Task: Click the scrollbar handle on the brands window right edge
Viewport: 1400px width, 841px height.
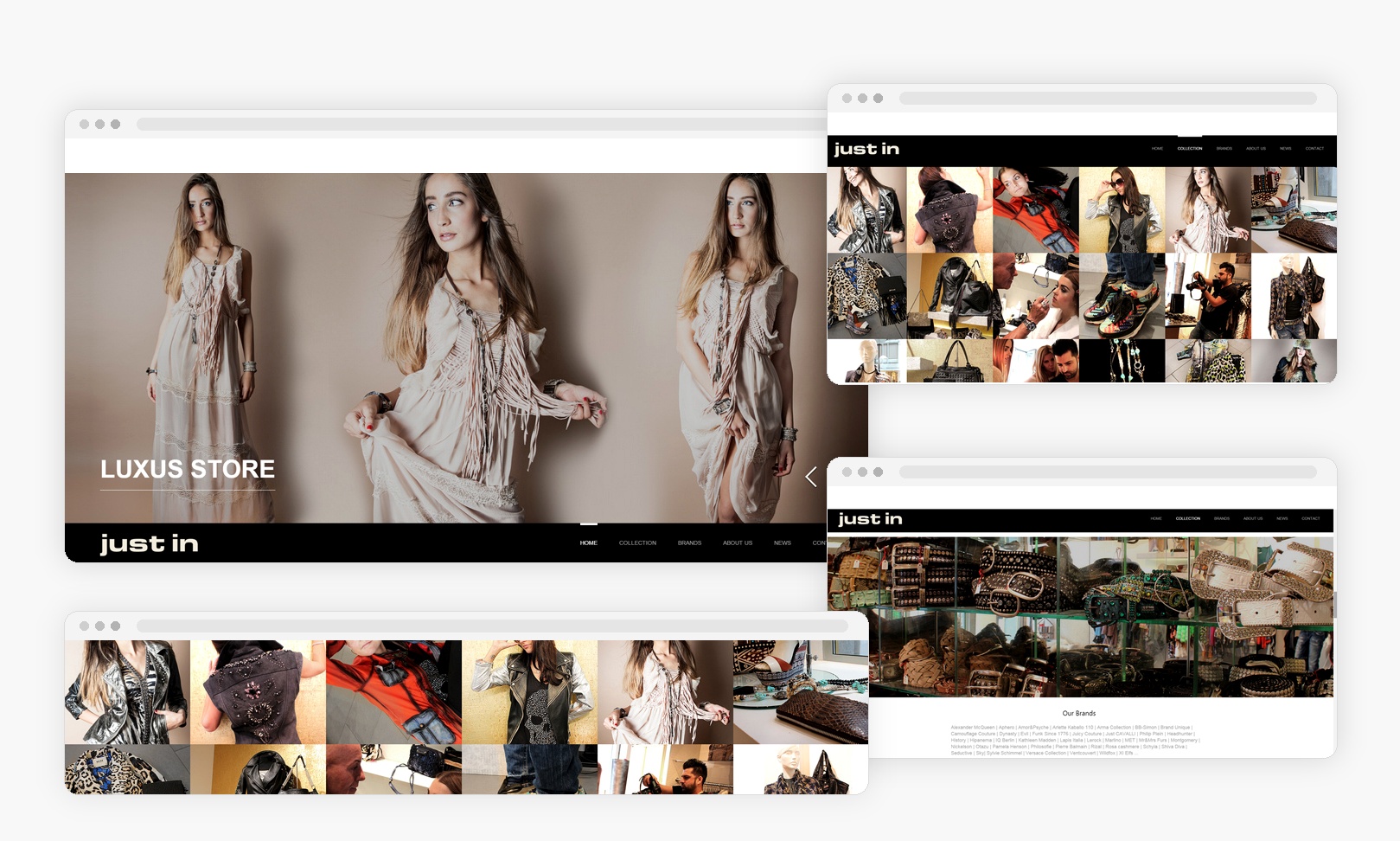Action: [x=1335, y=605]
